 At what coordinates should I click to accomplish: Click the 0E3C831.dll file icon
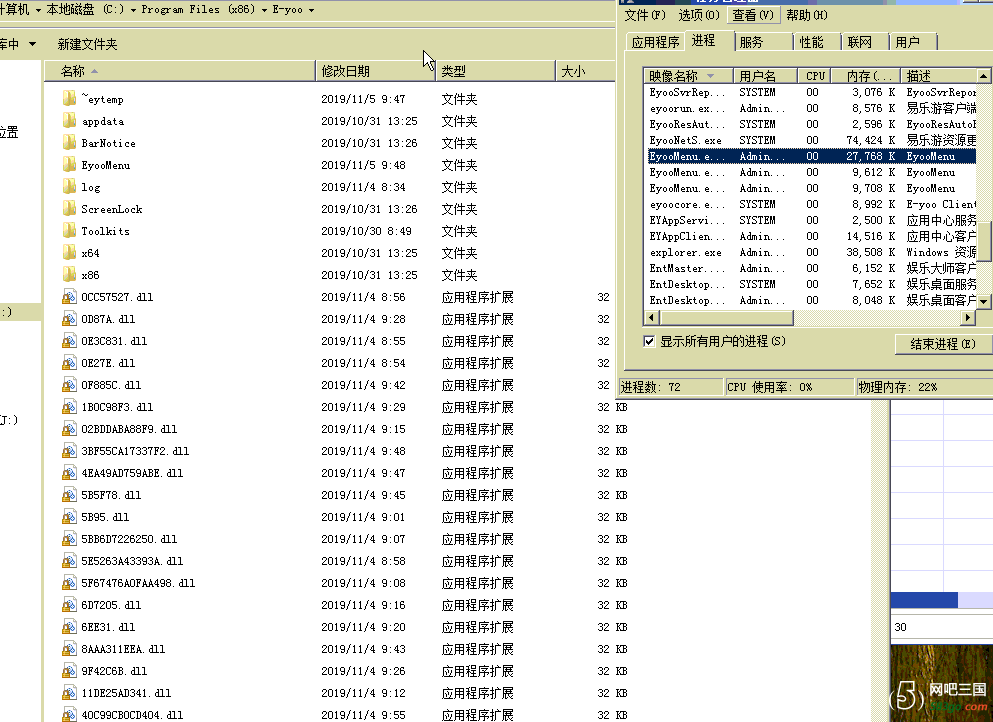coord(70,341)
